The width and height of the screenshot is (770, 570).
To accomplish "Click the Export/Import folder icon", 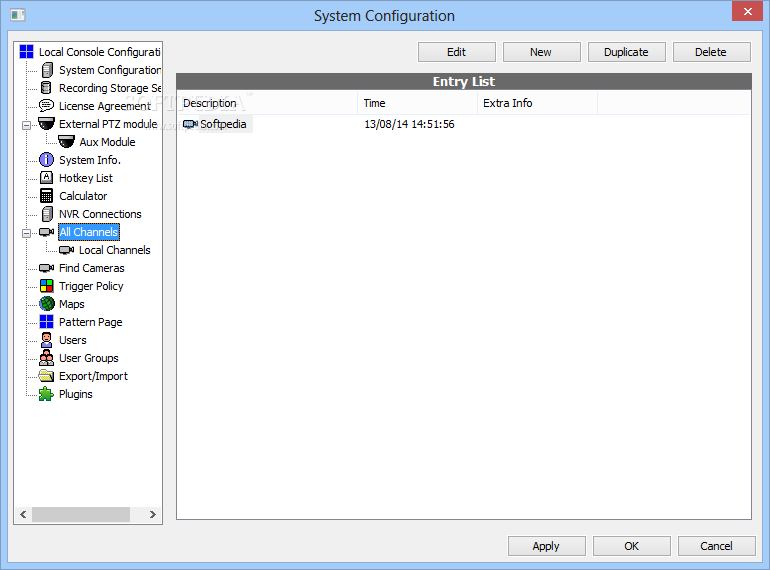I will click(46, 376).
